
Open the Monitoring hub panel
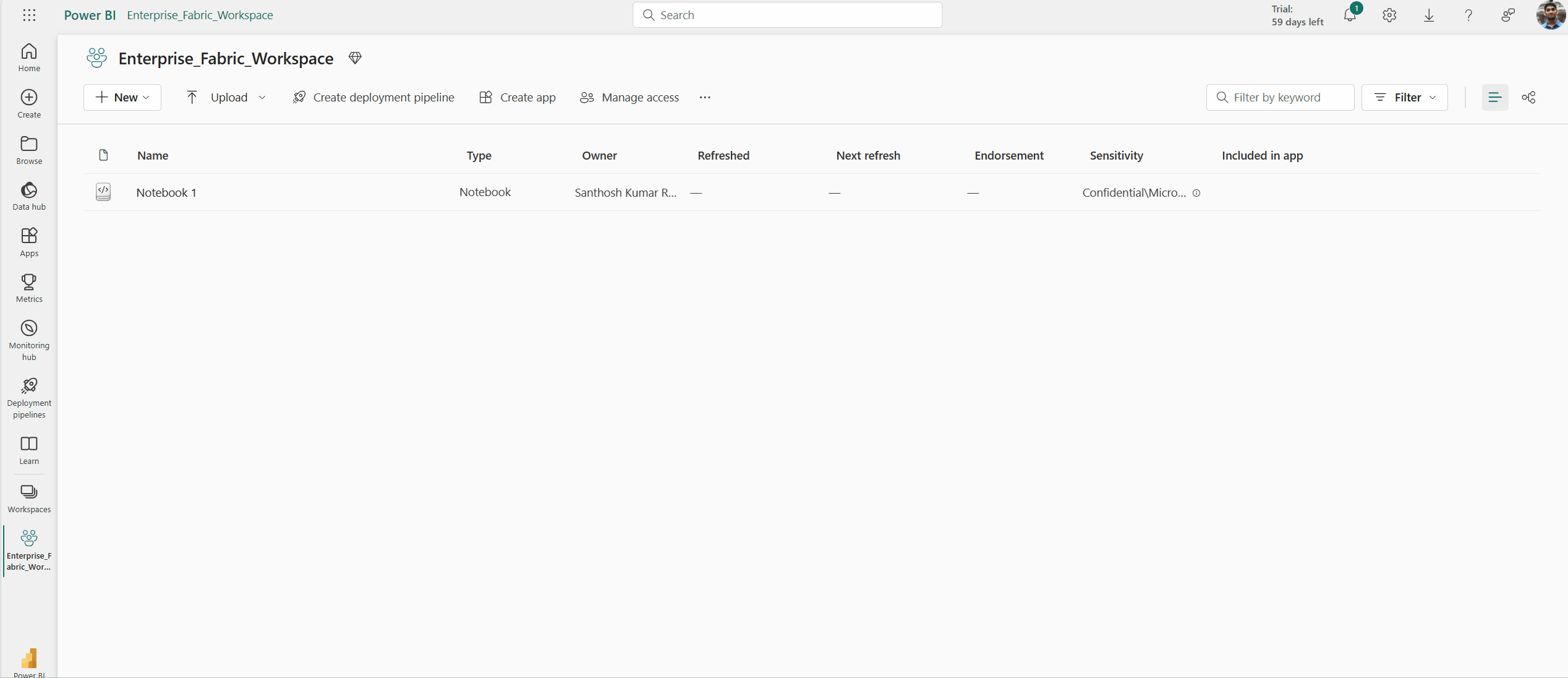click(28, 339)
